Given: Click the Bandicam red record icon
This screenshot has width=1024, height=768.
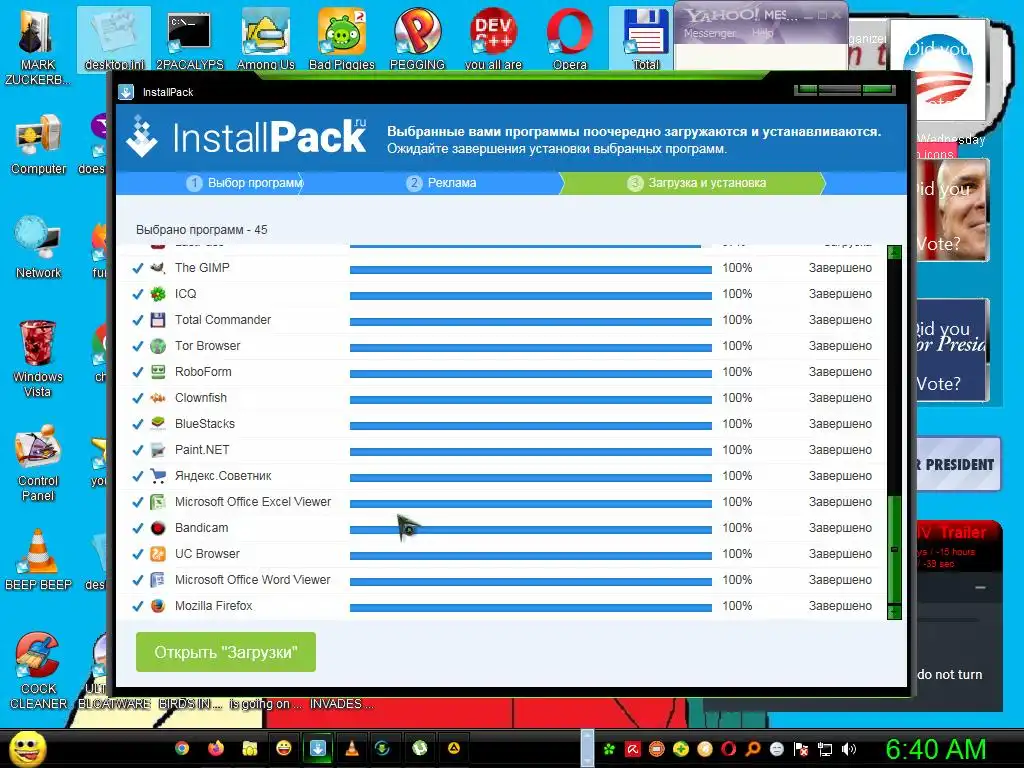Looking at the screenshot, I should (157, 528).
